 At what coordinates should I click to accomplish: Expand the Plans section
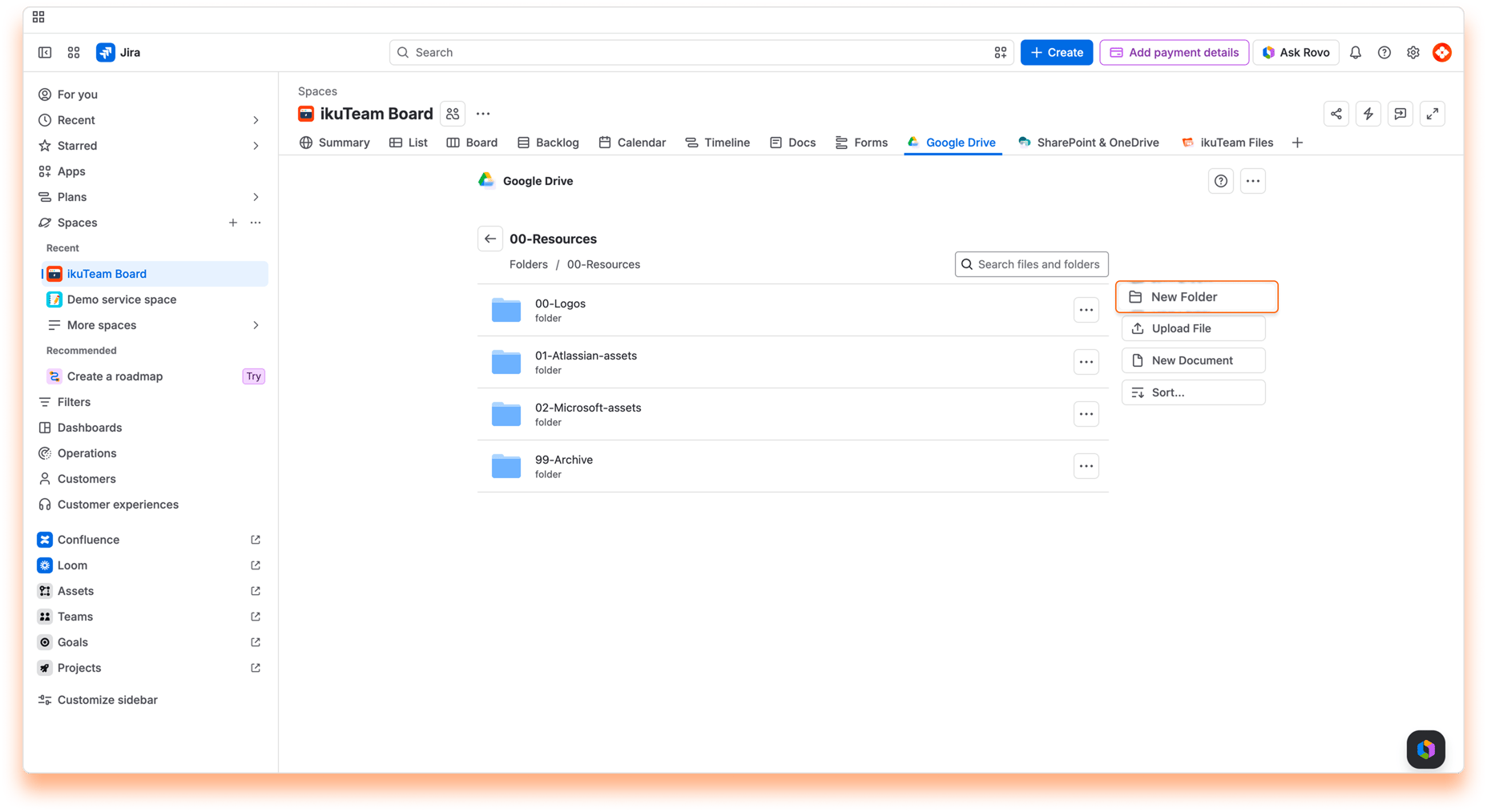click(256, 197)
